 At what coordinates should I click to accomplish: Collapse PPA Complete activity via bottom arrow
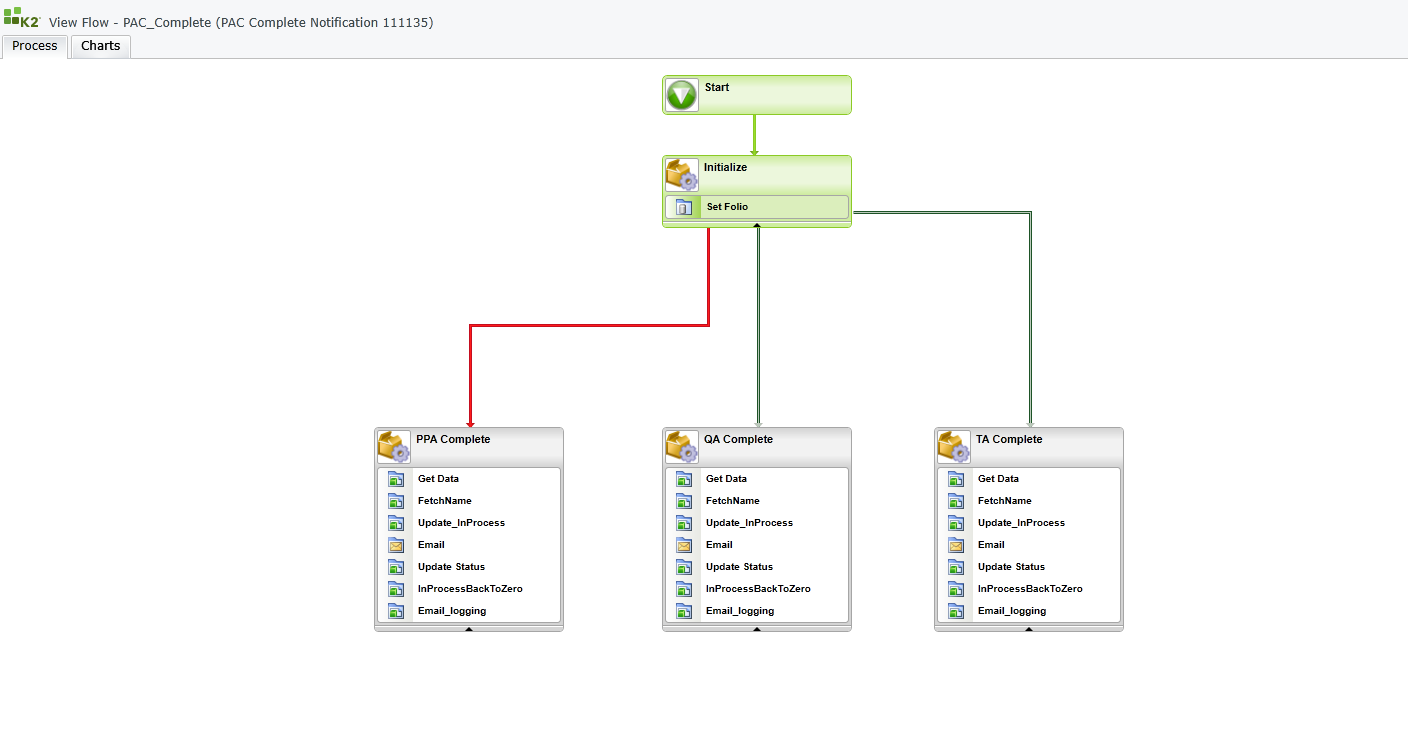pyautogui.click(x=469, y=629)
